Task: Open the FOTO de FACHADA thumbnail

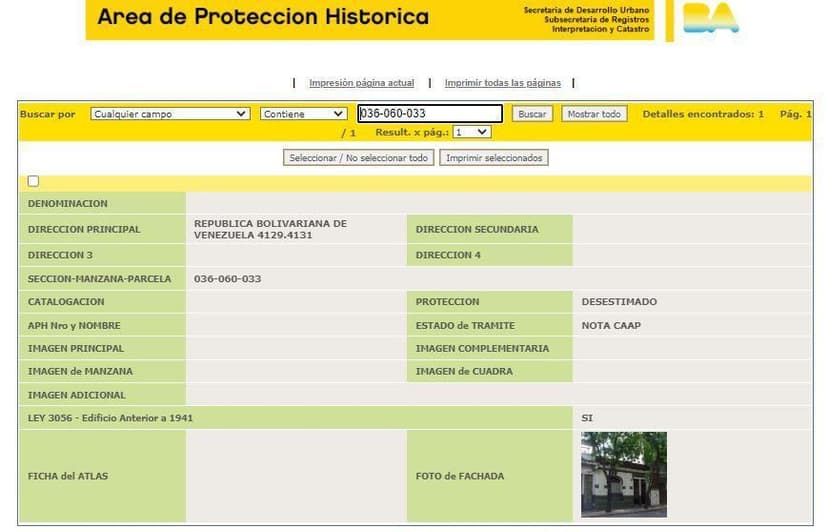Action: (623, 474)
